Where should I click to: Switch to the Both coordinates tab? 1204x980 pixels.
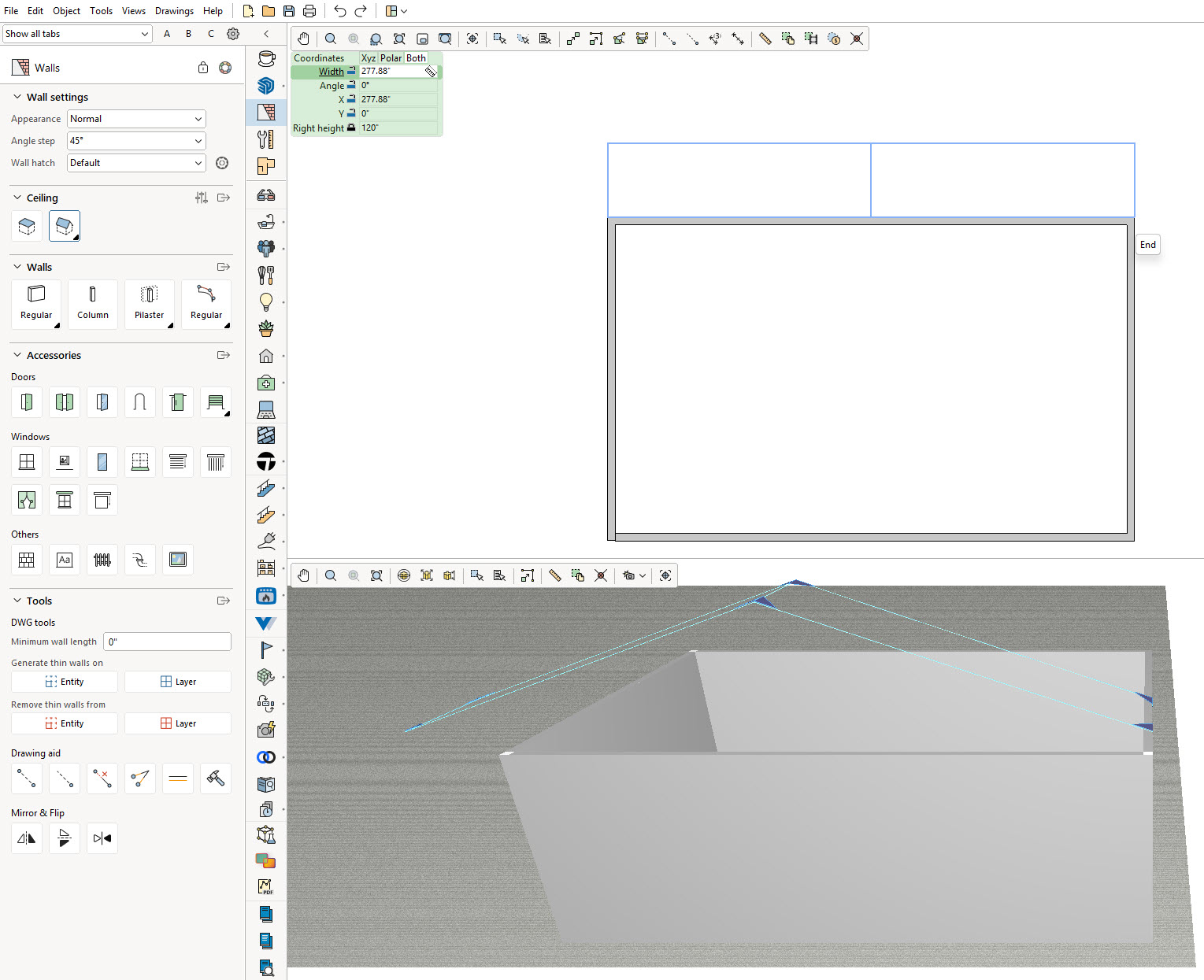[416, 58]
